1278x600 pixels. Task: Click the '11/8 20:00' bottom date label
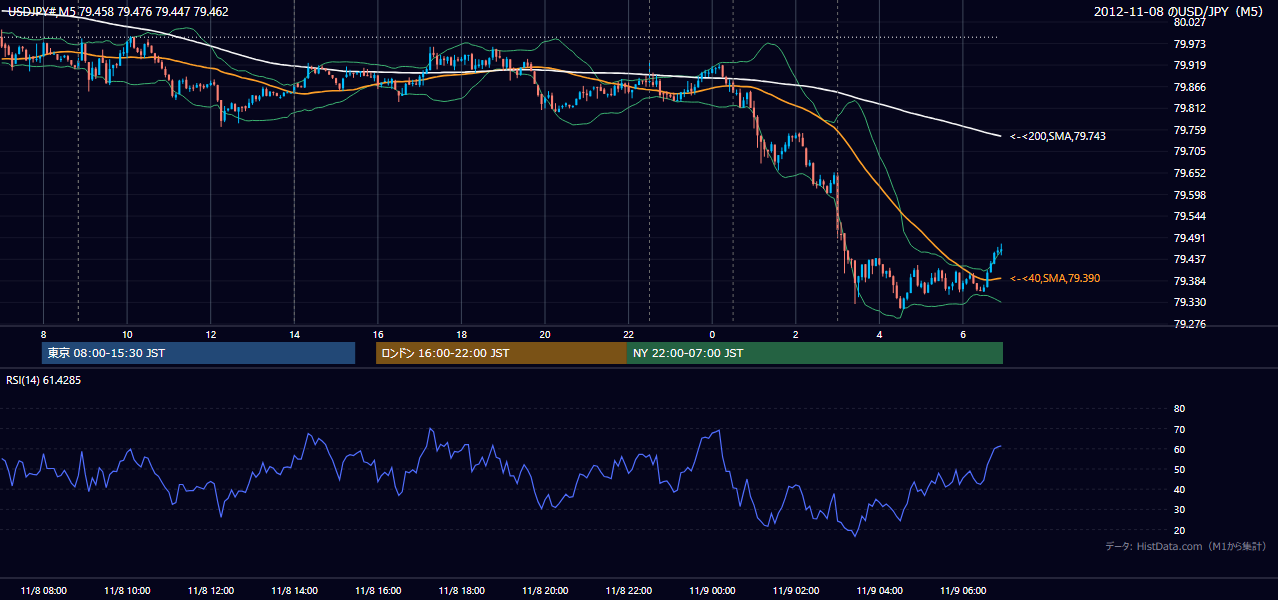click(x=545, y=591)
